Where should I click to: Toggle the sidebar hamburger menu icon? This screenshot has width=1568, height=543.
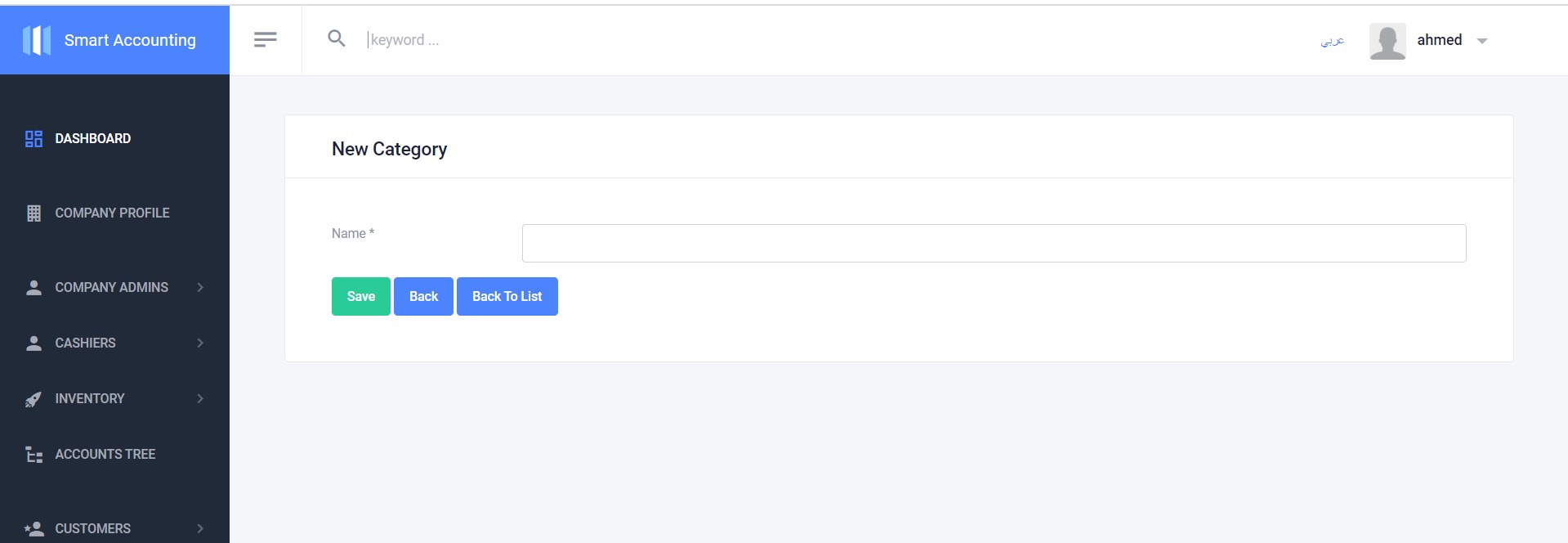pos(266,39)
